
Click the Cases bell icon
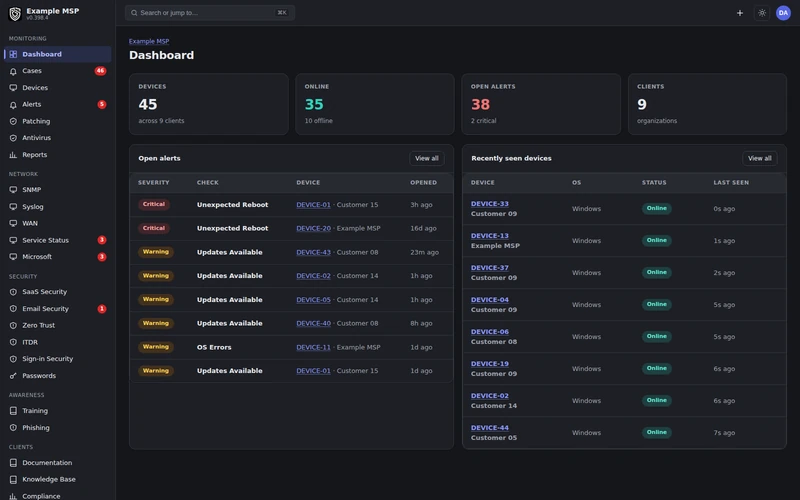tap(13, 71)
